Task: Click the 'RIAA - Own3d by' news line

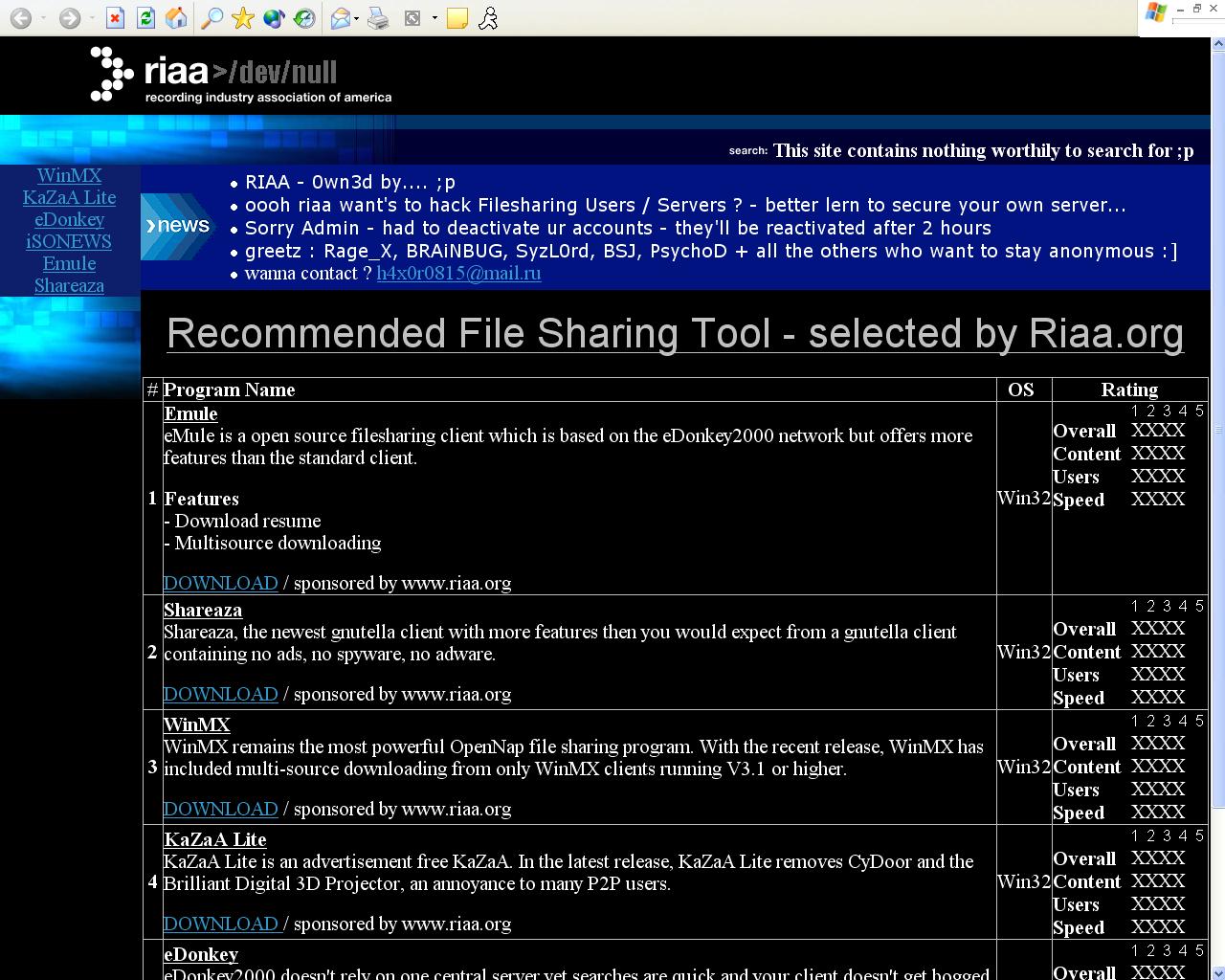Action: pyautogui.click(x=350, y=182)
